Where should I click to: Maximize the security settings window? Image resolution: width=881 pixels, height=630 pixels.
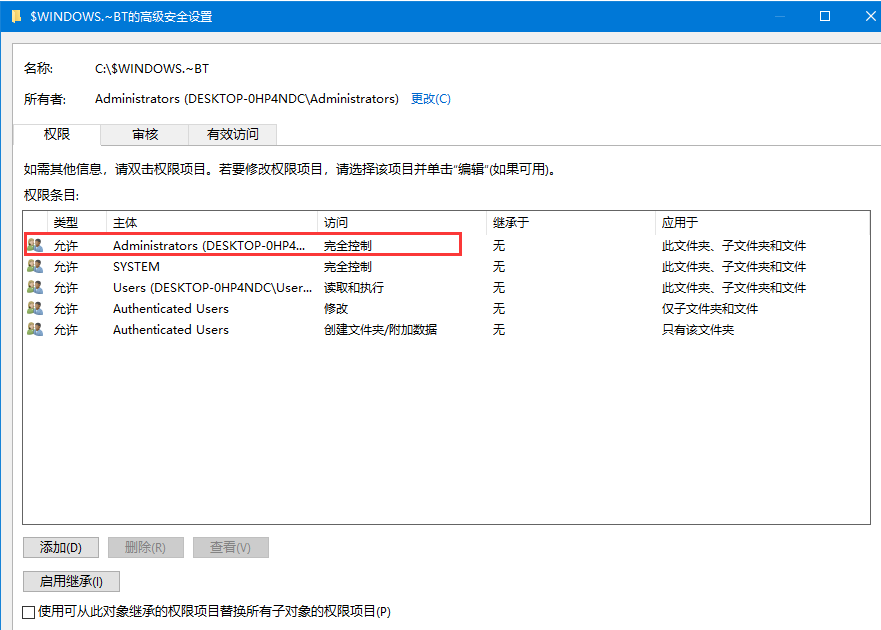pyautogui.click(x=825, y=17)
